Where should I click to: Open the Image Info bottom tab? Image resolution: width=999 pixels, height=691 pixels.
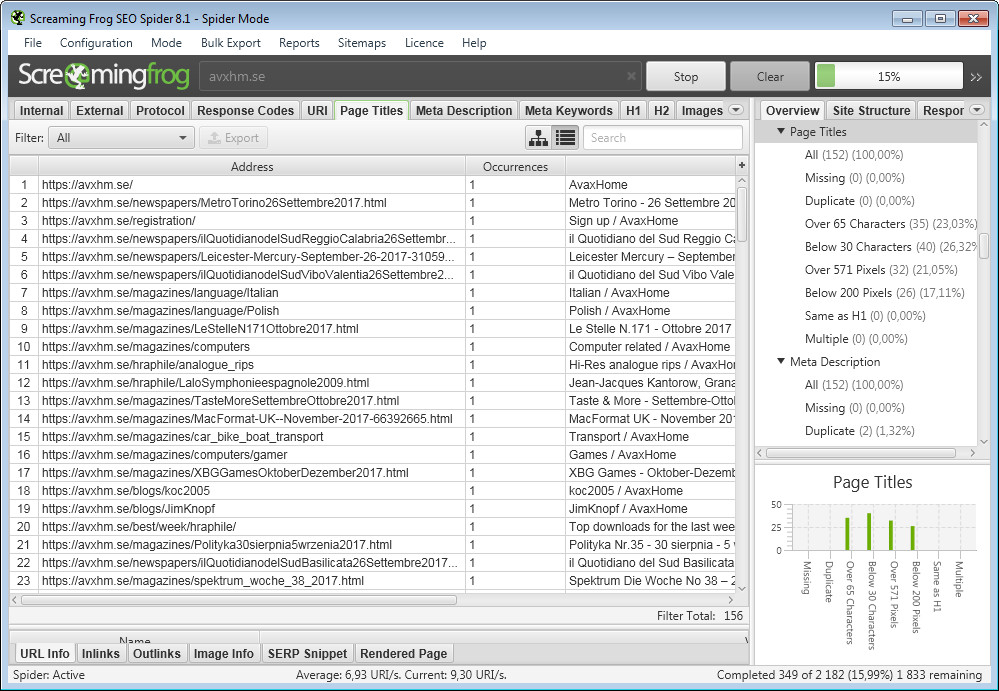coord(223,653)
